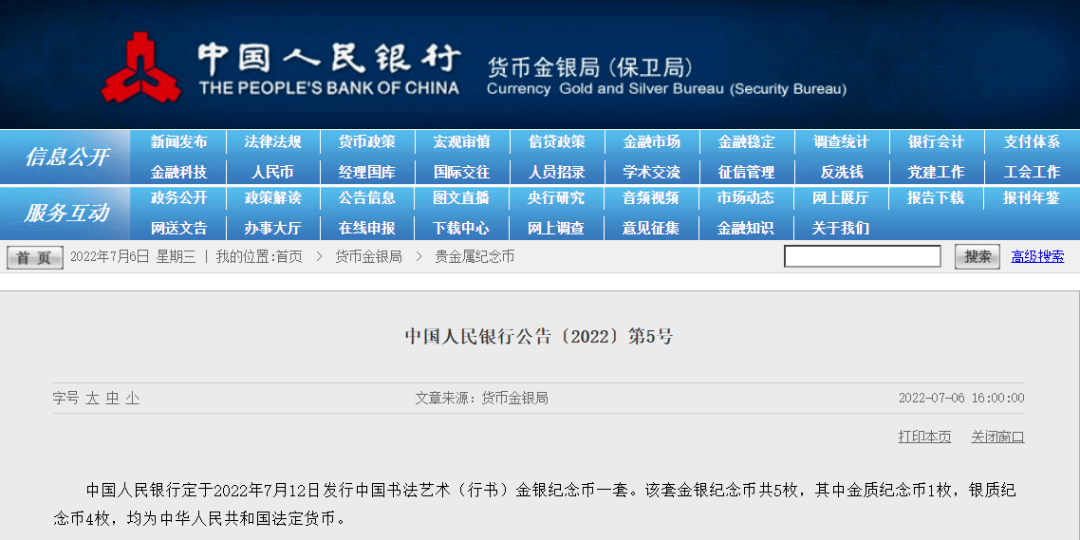Click 打印本页 to print the page

925,437
